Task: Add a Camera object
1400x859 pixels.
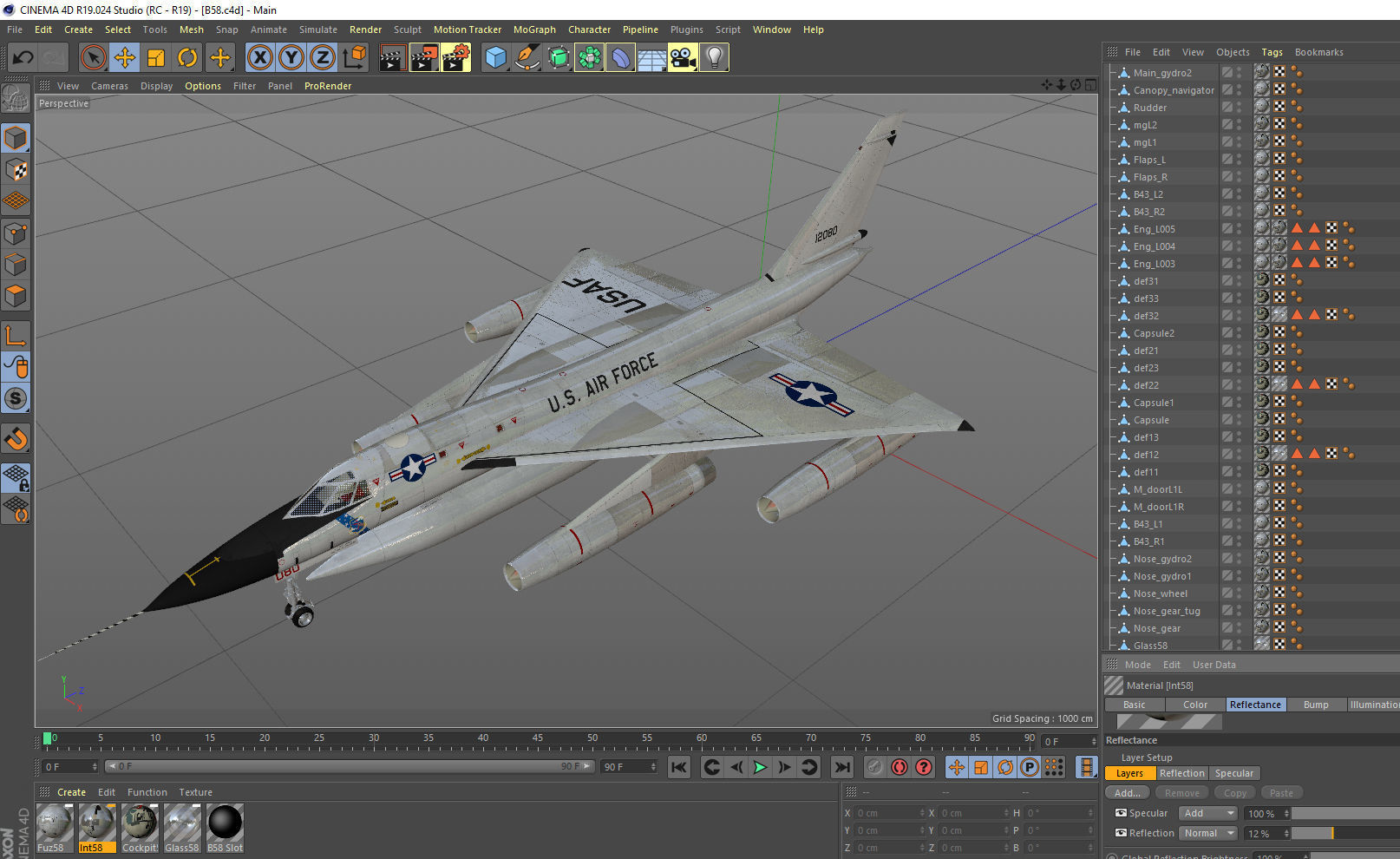Action: [683, 58]
